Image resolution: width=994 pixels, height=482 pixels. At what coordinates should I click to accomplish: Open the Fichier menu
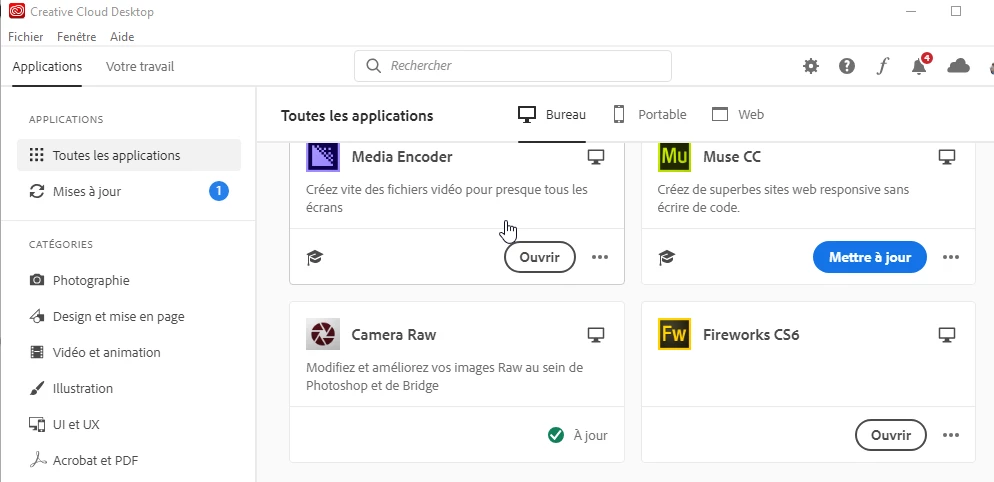(26, 37)
